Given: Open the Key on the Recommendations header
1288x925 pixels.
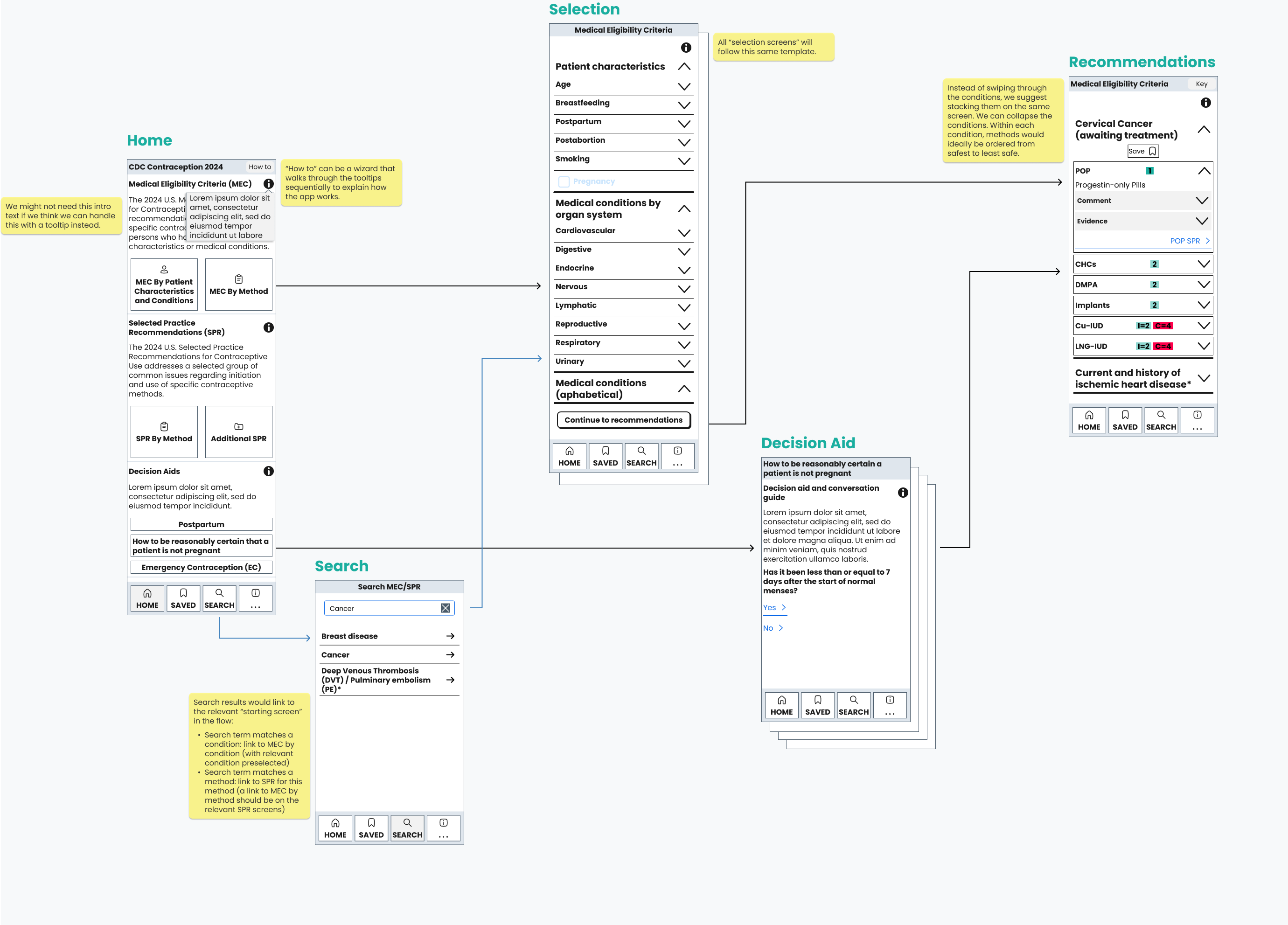Looking at the screenshot, I should click(x=1202, y=83).
